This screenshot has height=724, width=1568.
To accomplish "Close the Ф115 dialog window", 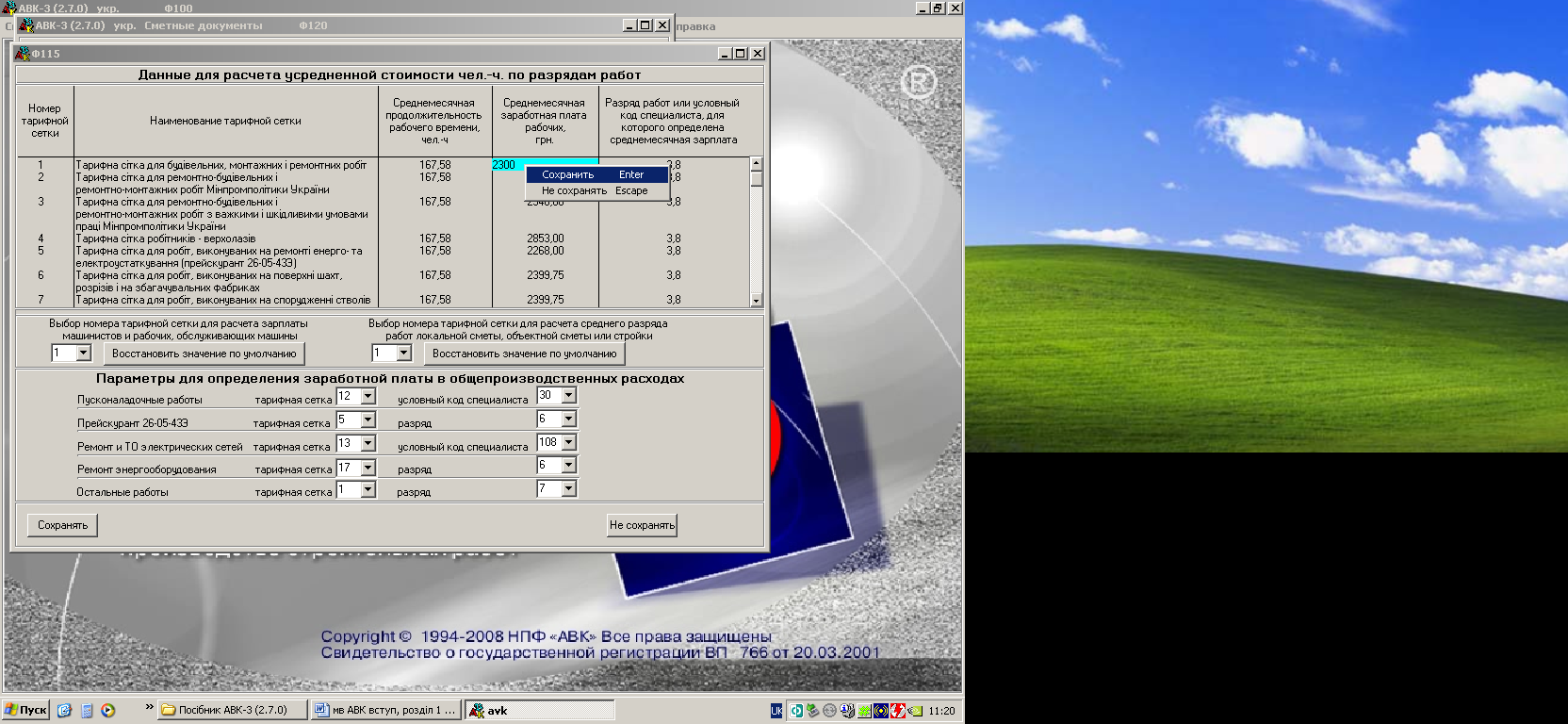I will coord(758,54).
